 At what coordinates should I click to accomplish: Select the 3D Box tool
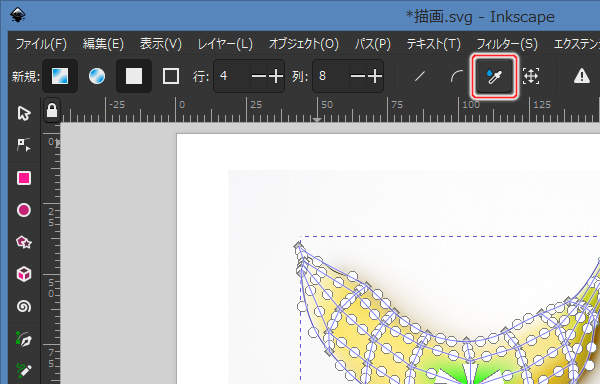coord(24,274)
